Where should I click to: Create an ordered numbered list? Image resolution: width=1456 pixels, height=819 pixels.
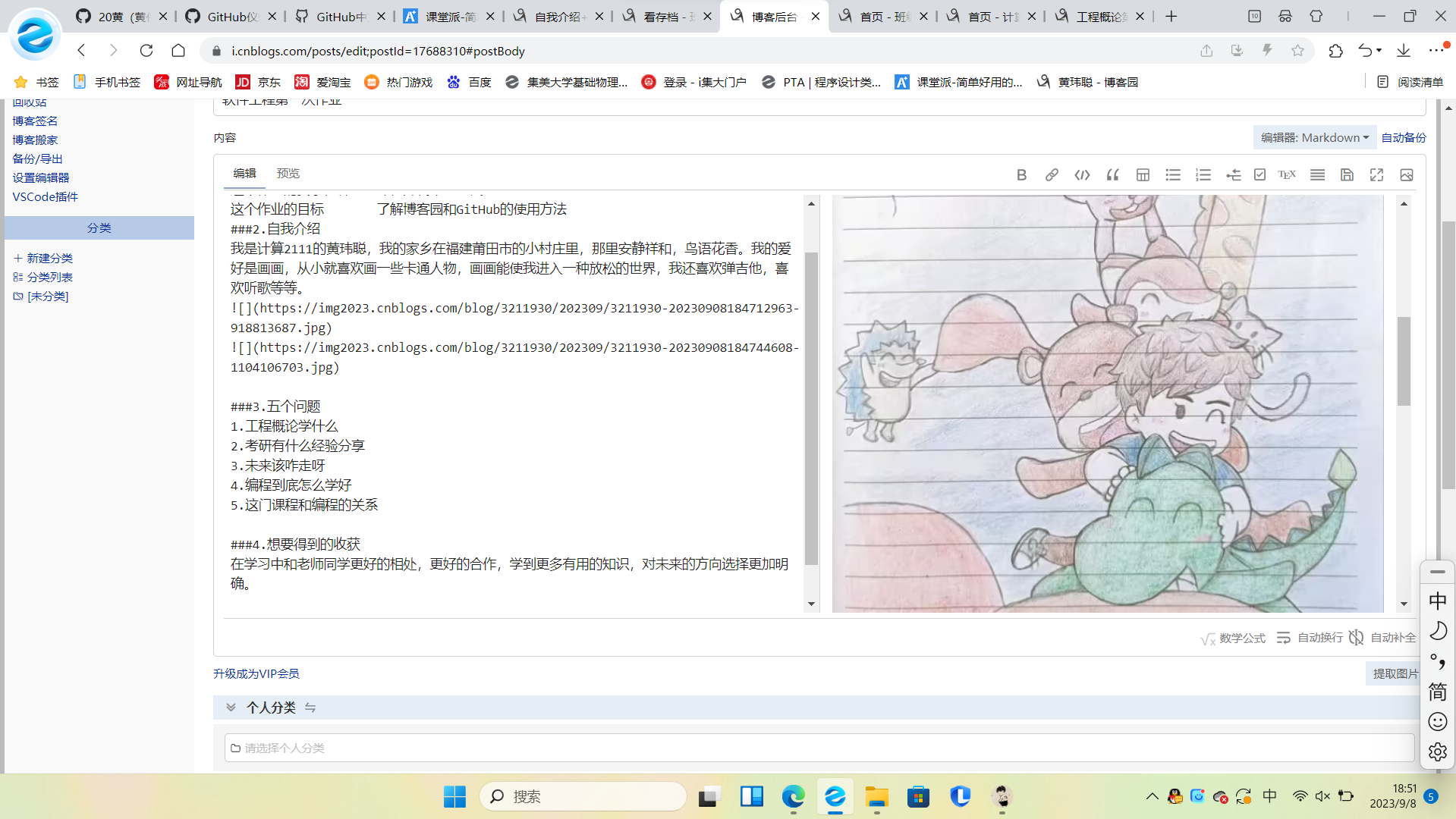click(1203, 175)
